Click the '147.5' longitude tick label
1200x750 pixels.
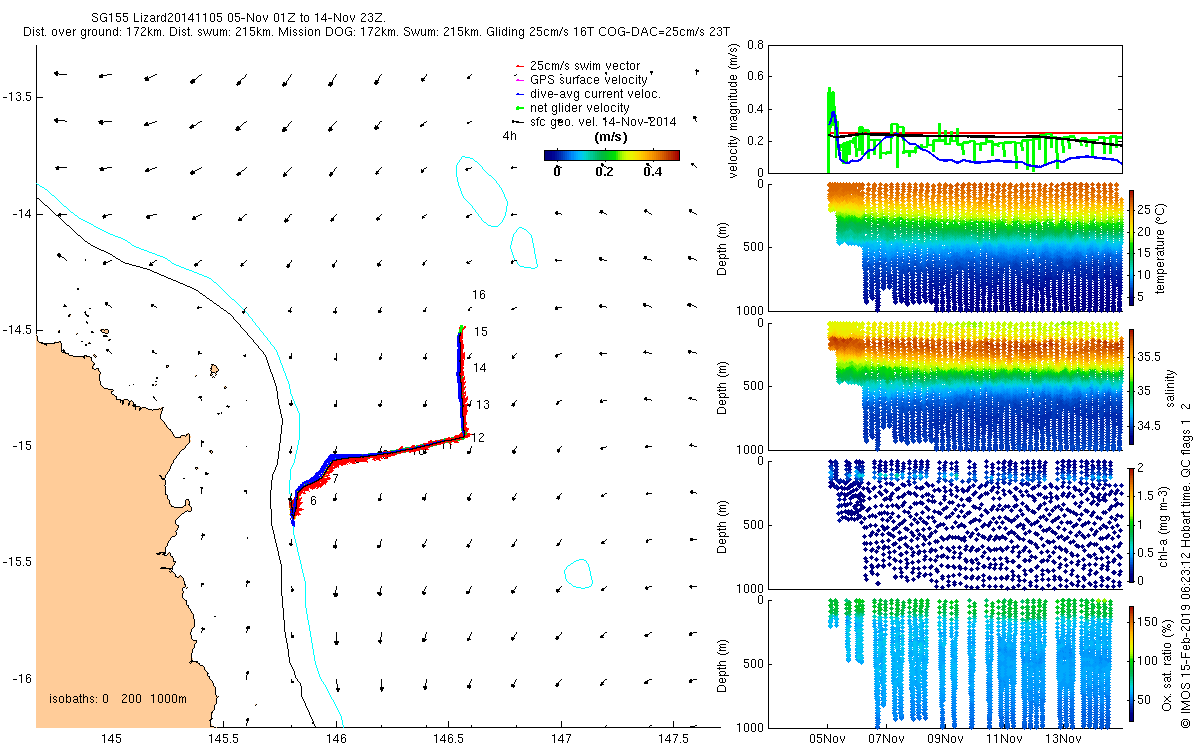point(673,739)
